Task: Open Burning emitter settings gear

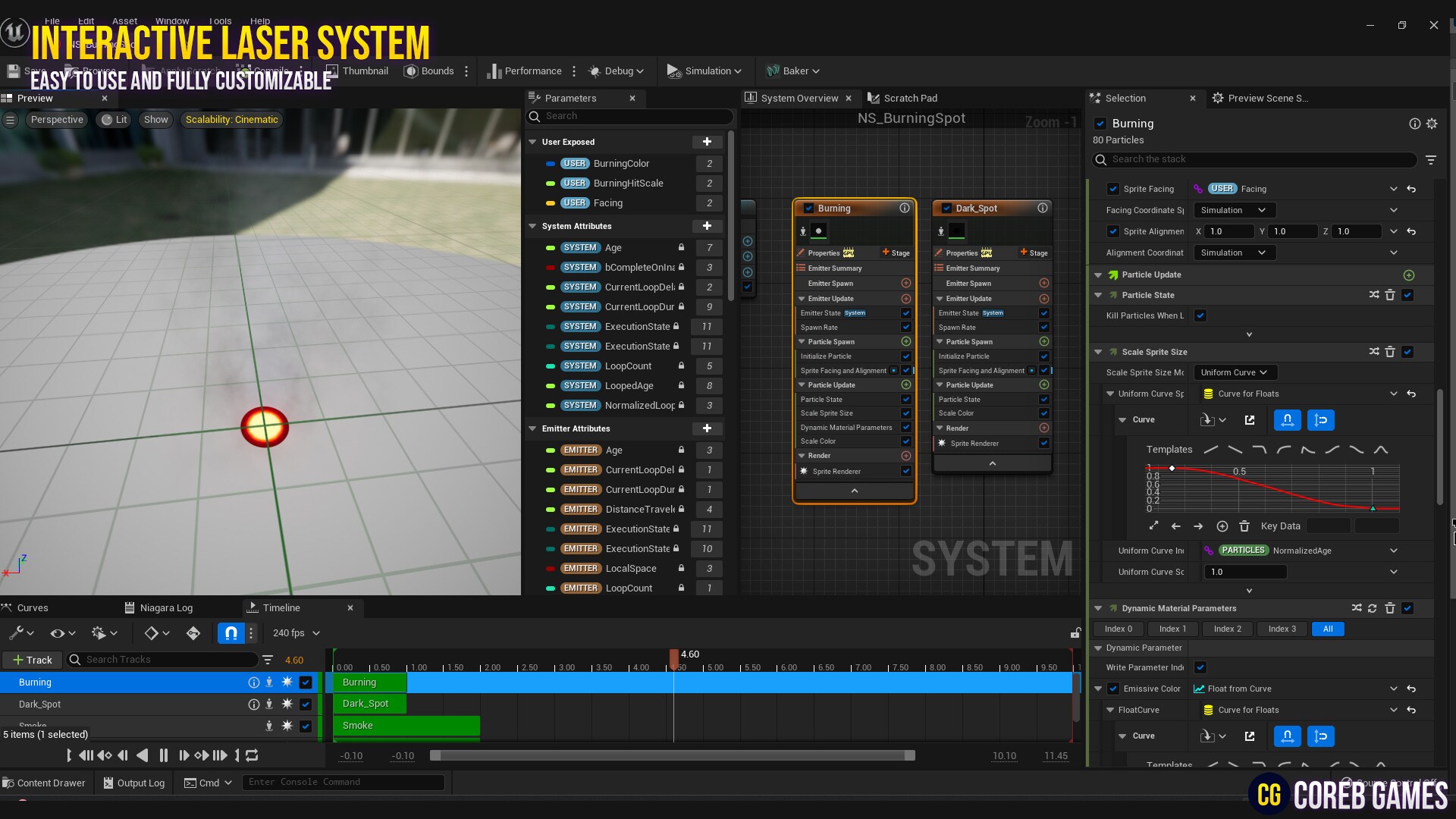Action: 1432,124
